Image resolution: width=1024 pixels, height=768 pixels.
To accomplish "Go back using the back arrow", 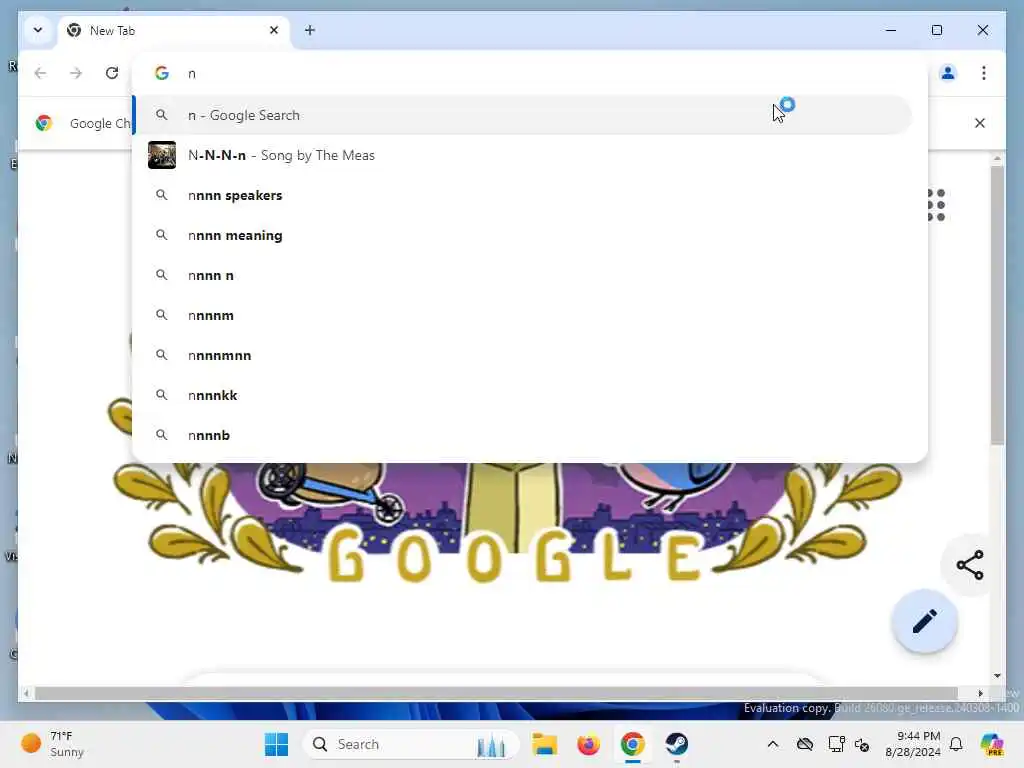I will [40, 73].
